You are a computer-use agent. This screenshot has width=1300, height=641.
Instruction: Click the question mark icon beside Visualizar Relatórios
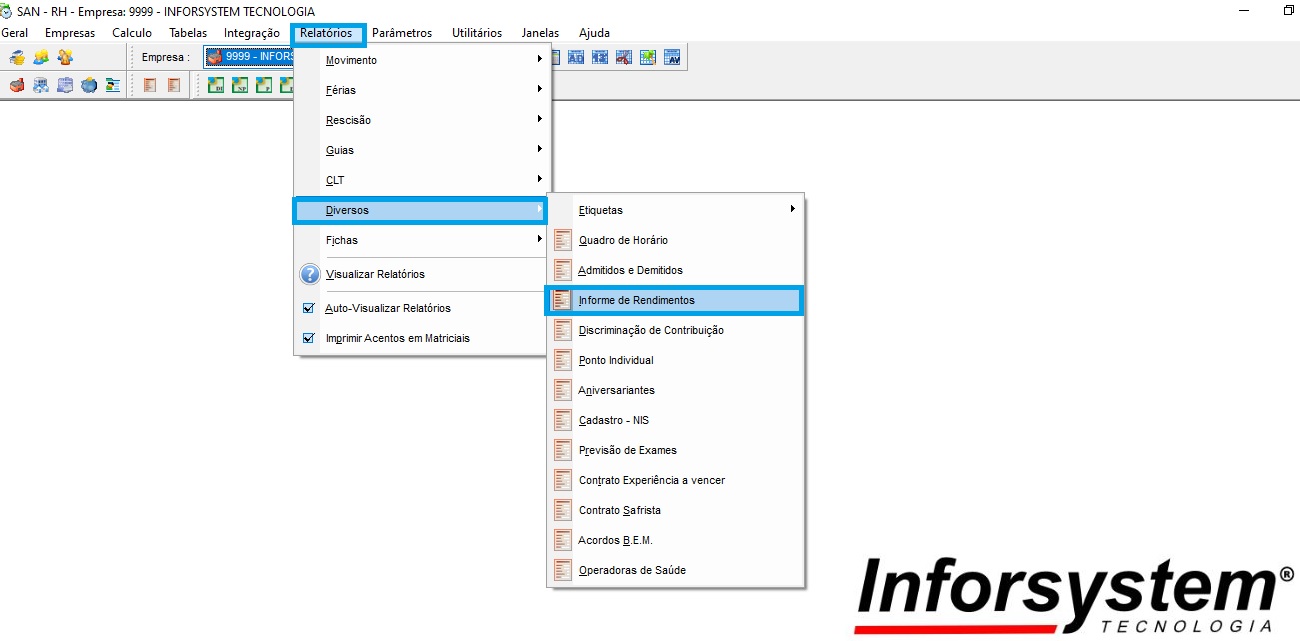(x=309, y=274)
